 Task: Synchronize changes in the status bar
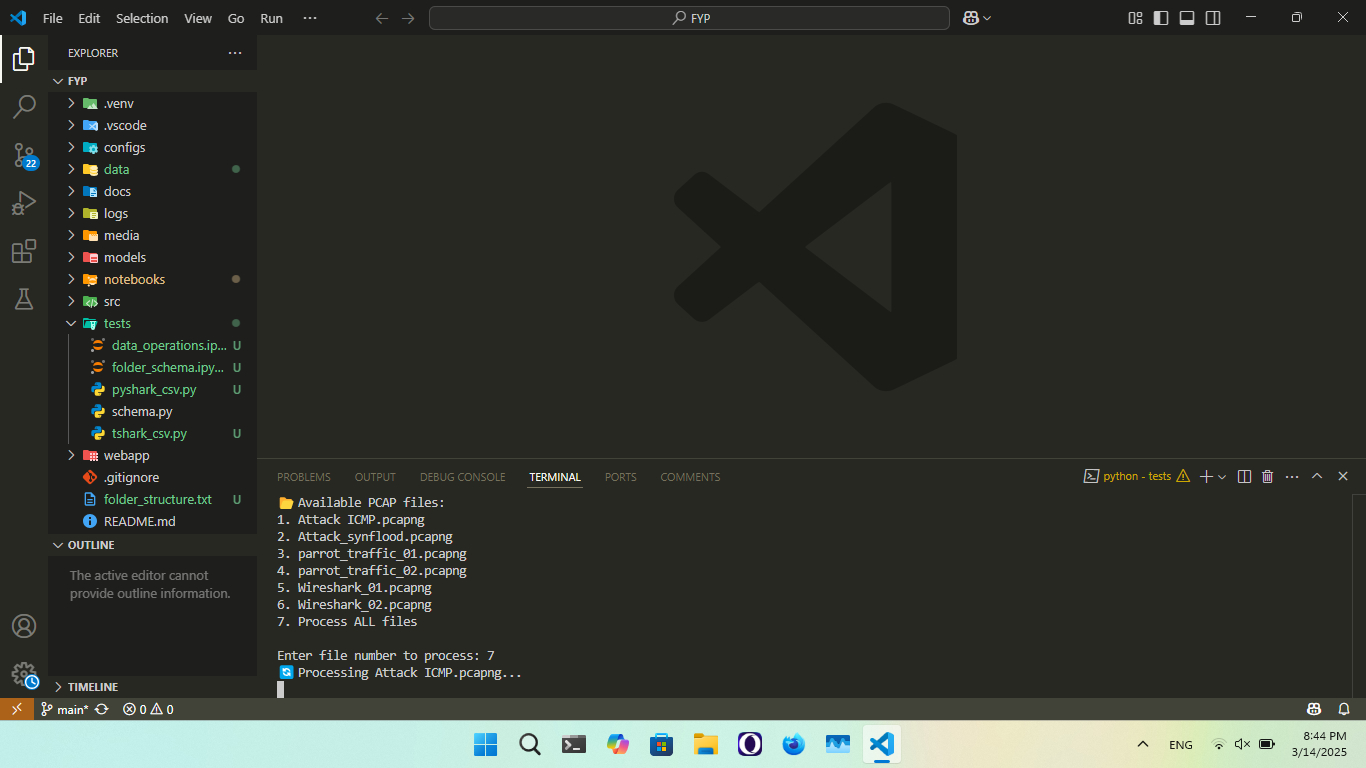103,709
